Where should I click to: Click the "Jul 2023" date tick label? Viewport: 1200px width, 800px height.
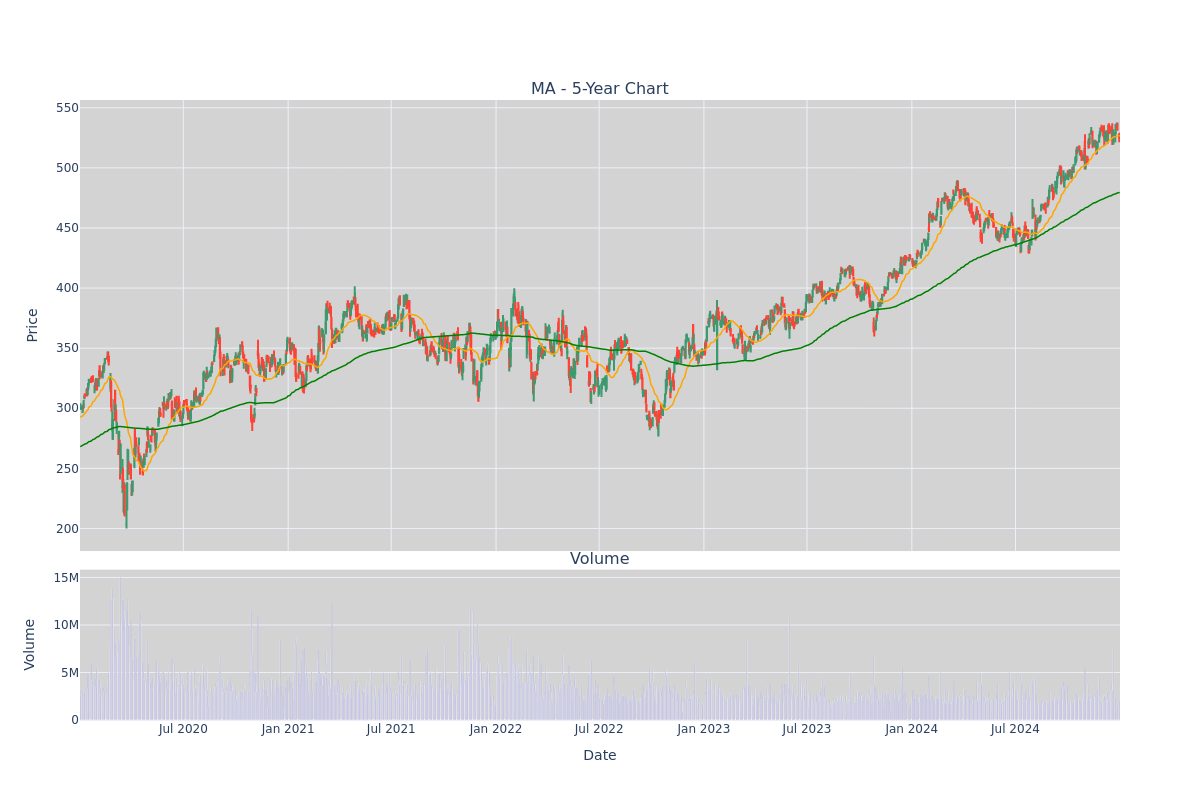pyautogui.click(x=807, y=729)
